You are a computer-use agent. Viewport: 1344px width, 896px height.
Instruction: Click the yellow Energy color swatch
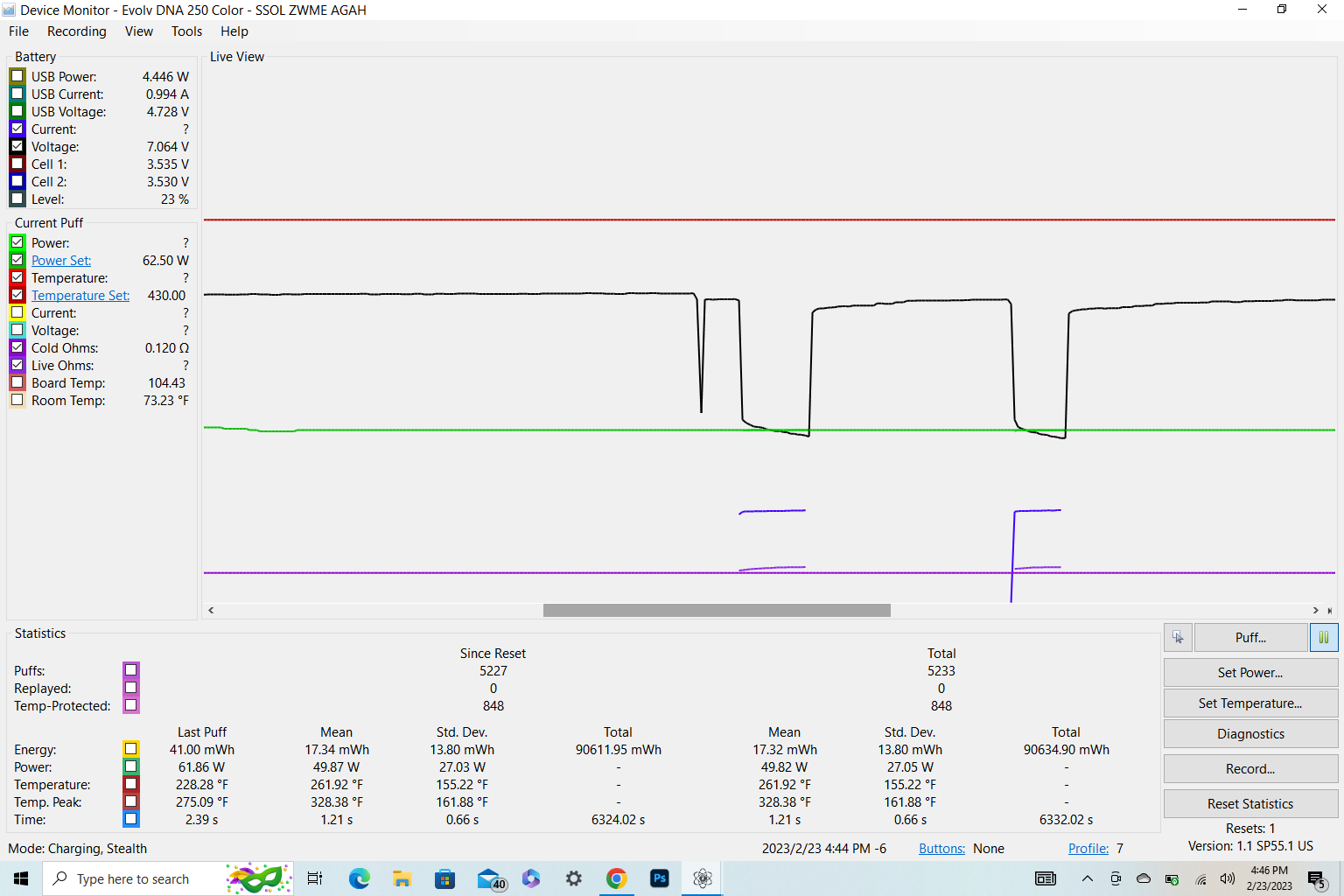pyautogui.click(x=130, y=749)
